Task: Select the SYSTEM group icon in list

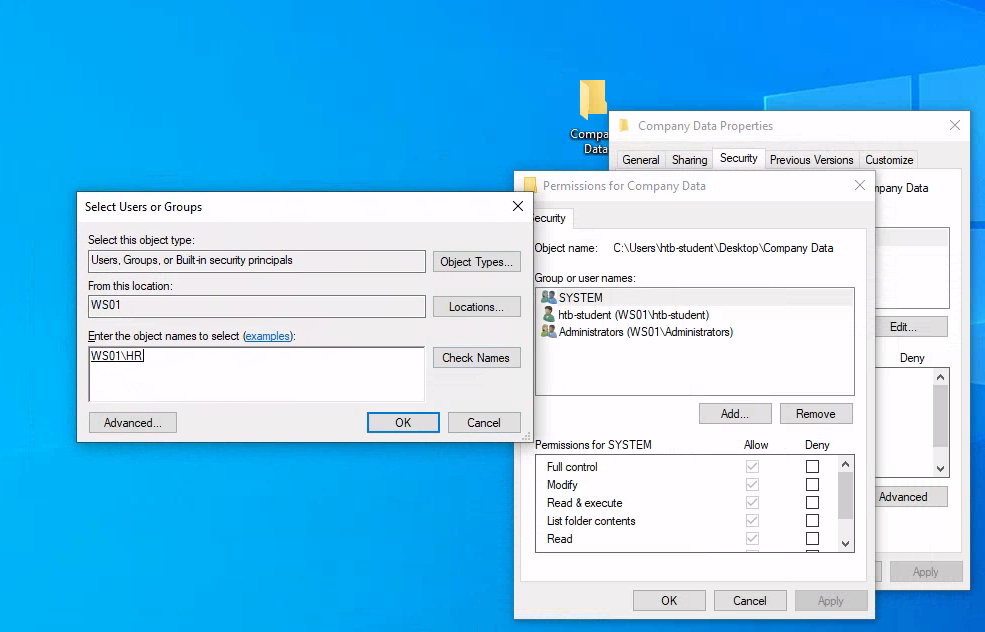Action: click(x=548, y=297)
